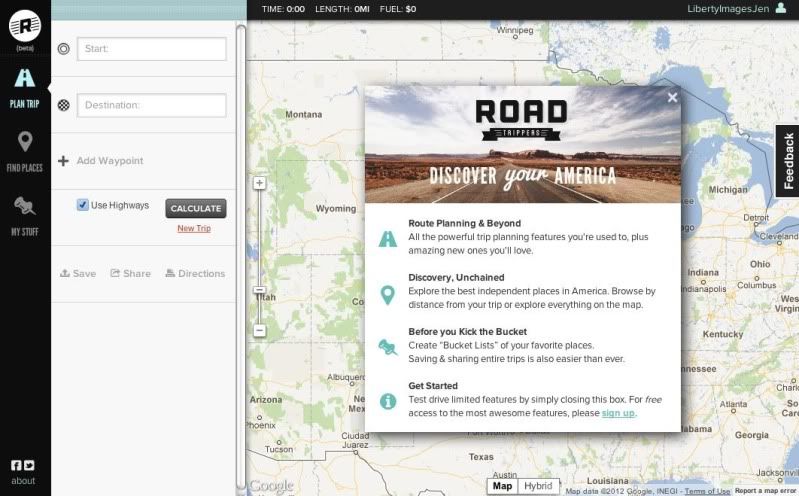Screen dimensions: 799x496
Task: Click the Tucson label on the map
Action: point(279,449)
